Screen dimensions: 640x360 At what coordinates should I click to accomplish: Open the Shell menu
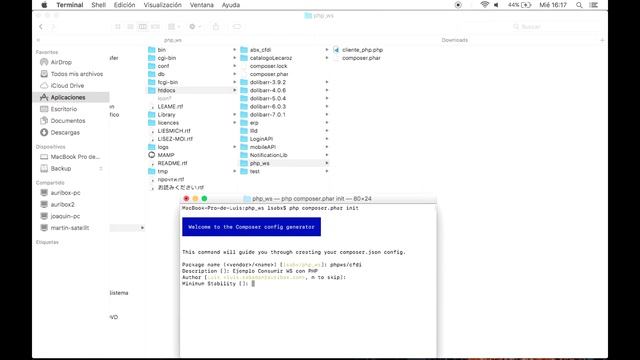pyautogui.click(x=98, y=5)
